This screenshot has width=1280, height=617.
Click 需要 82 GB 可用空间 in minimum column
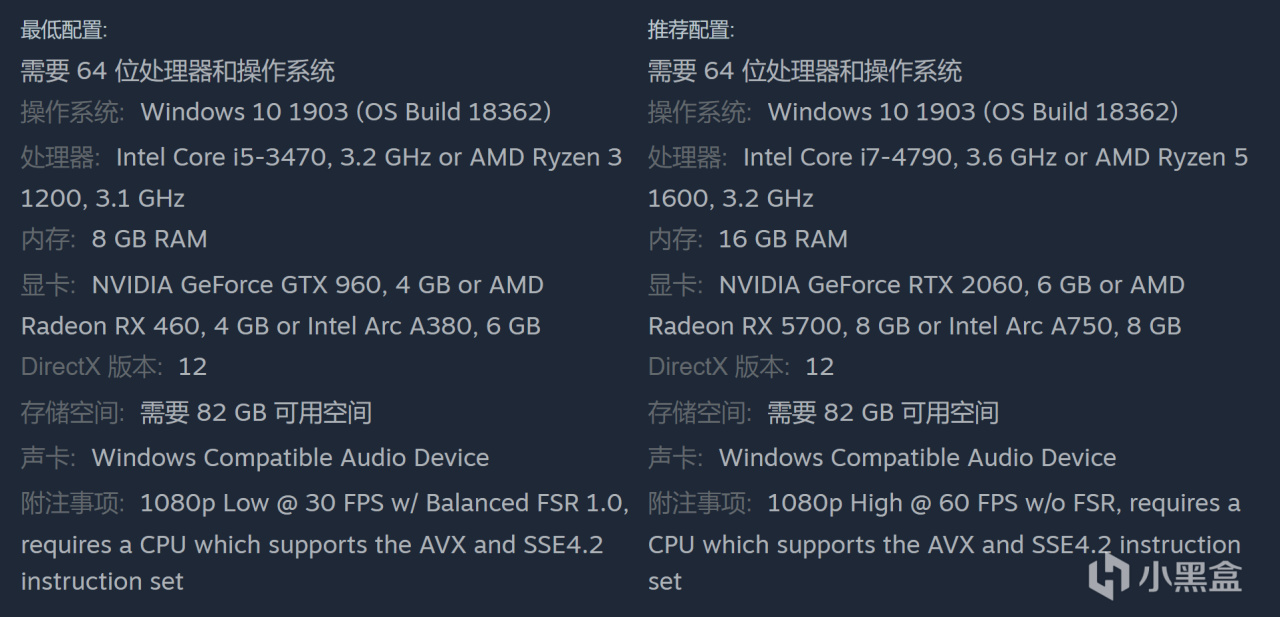(256, 413)
